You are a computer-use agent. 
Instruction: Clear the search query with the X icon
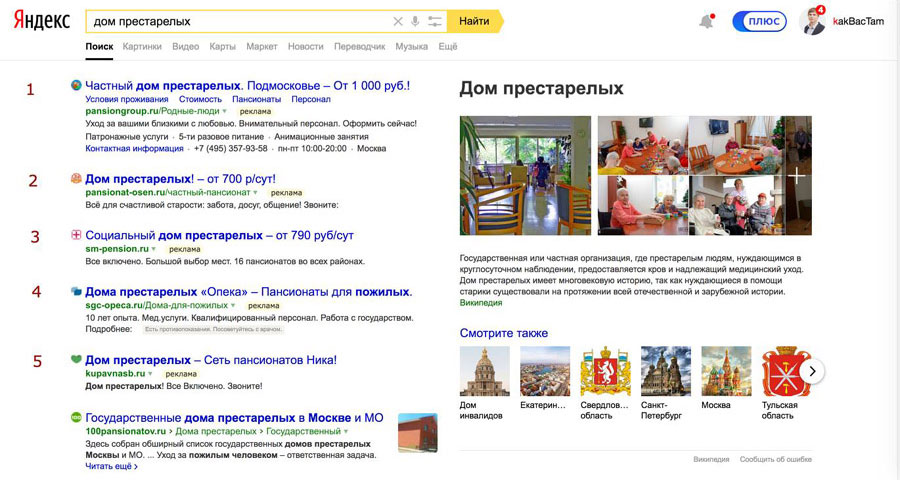pos(398,21)
